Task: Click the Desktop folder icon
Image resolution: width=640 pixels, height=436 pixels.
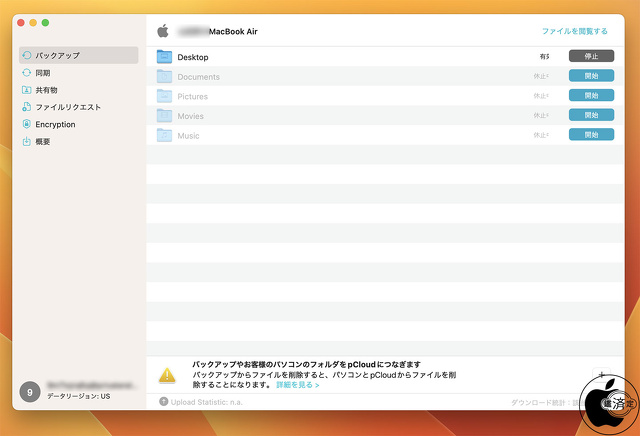Action: coord(165,57)
